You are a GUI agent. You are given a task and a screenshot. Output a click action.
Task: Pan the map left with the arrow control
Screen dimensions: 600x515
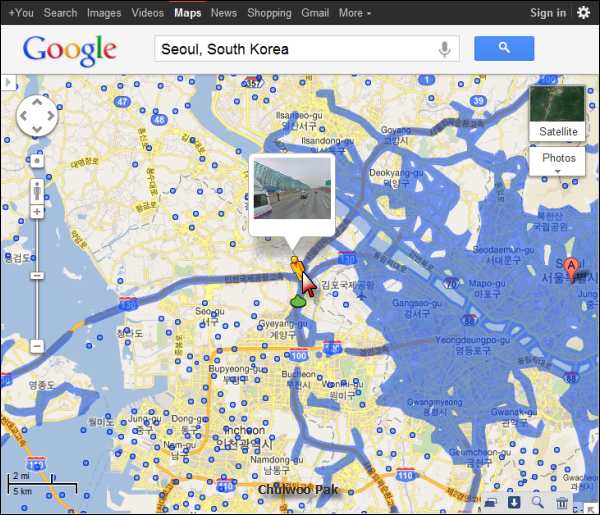23,116
